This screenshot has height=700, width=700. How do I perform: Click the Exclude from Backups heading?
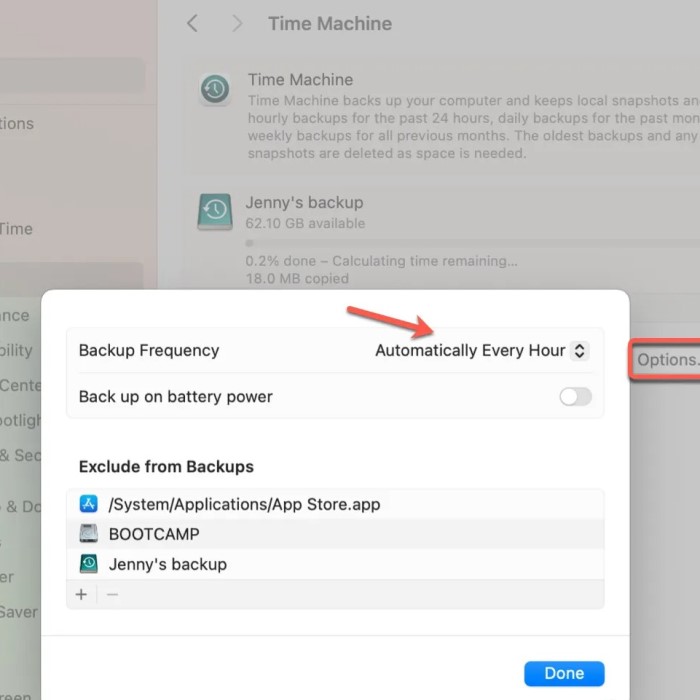(166, 467)
